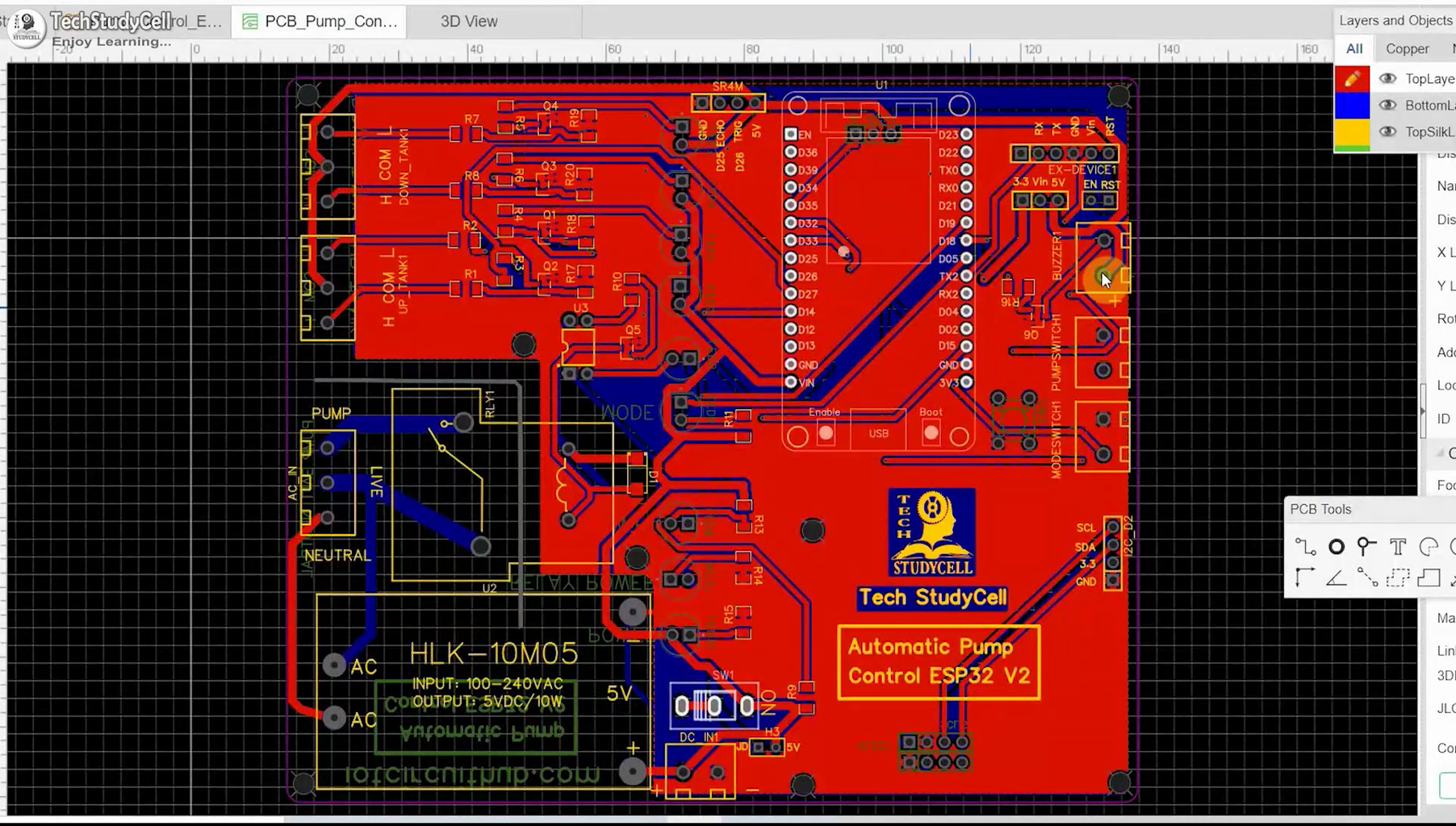The width and height of the screenshot is (1456, 826).
Task: Select the Dimension tool
Action: (x=1304, y=578)
